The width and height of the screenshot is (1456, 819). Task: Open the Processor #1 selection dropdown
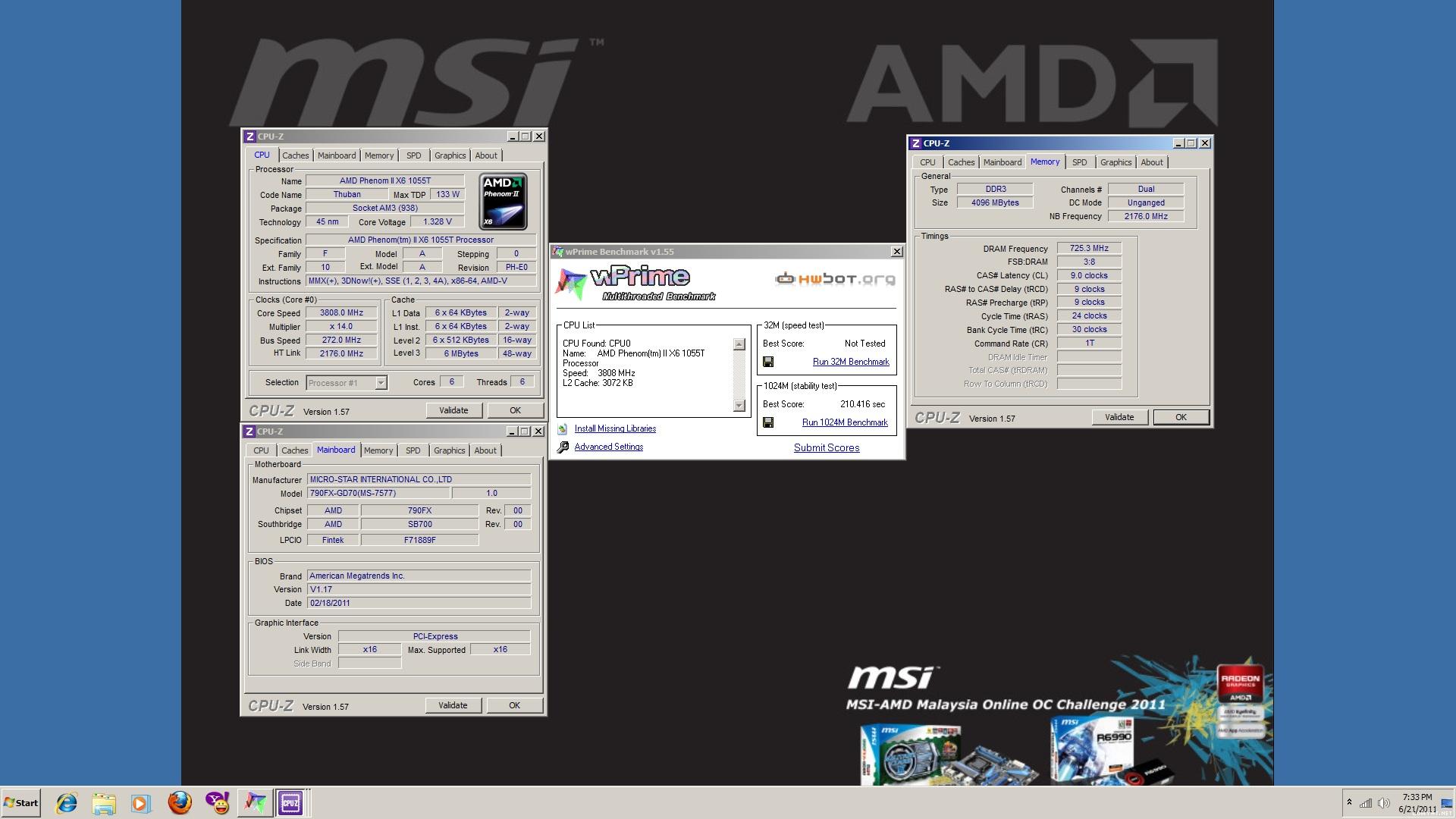tap(381, 383)
